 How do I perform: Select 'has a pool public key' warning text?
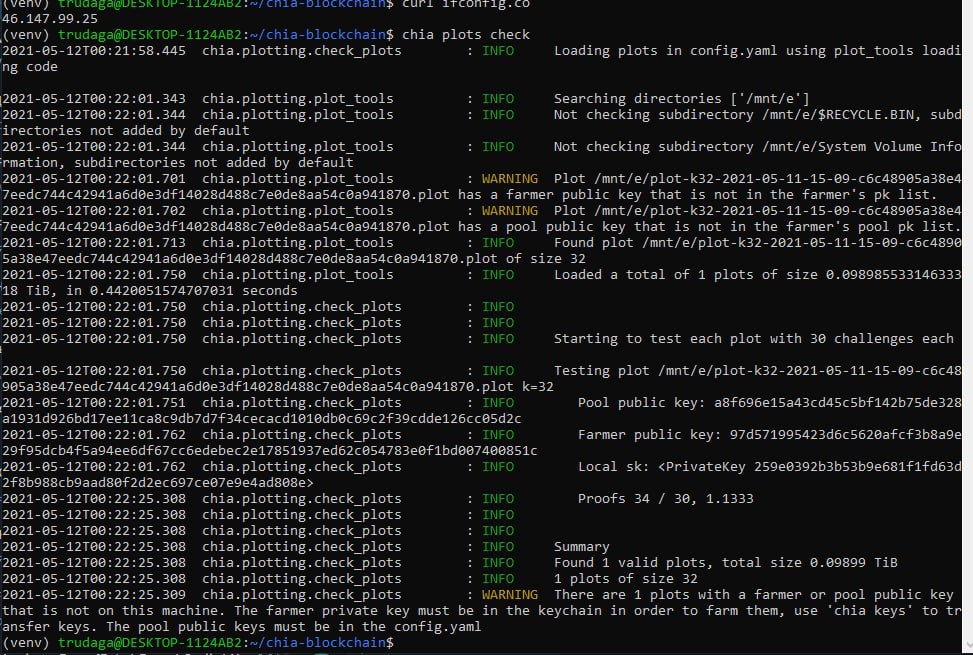pos(538,227)
